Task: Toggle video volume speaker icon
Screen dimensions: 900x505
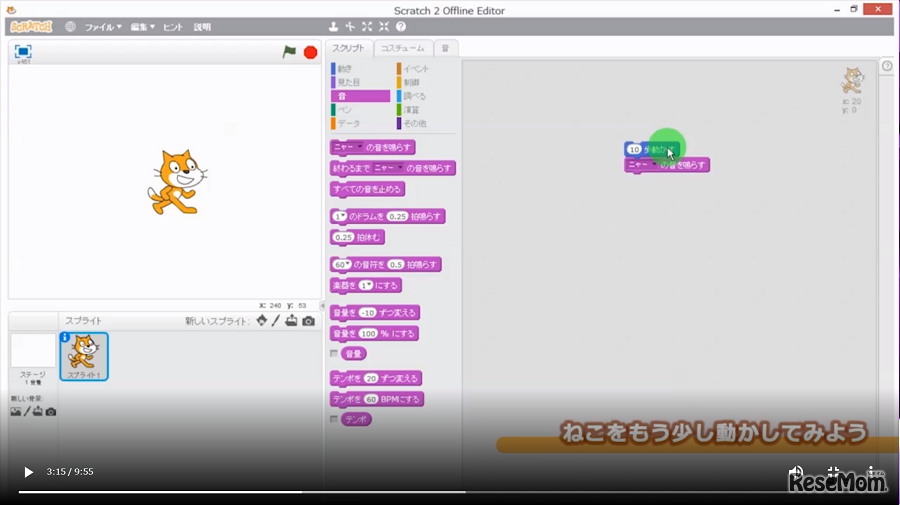Action: 796,472
